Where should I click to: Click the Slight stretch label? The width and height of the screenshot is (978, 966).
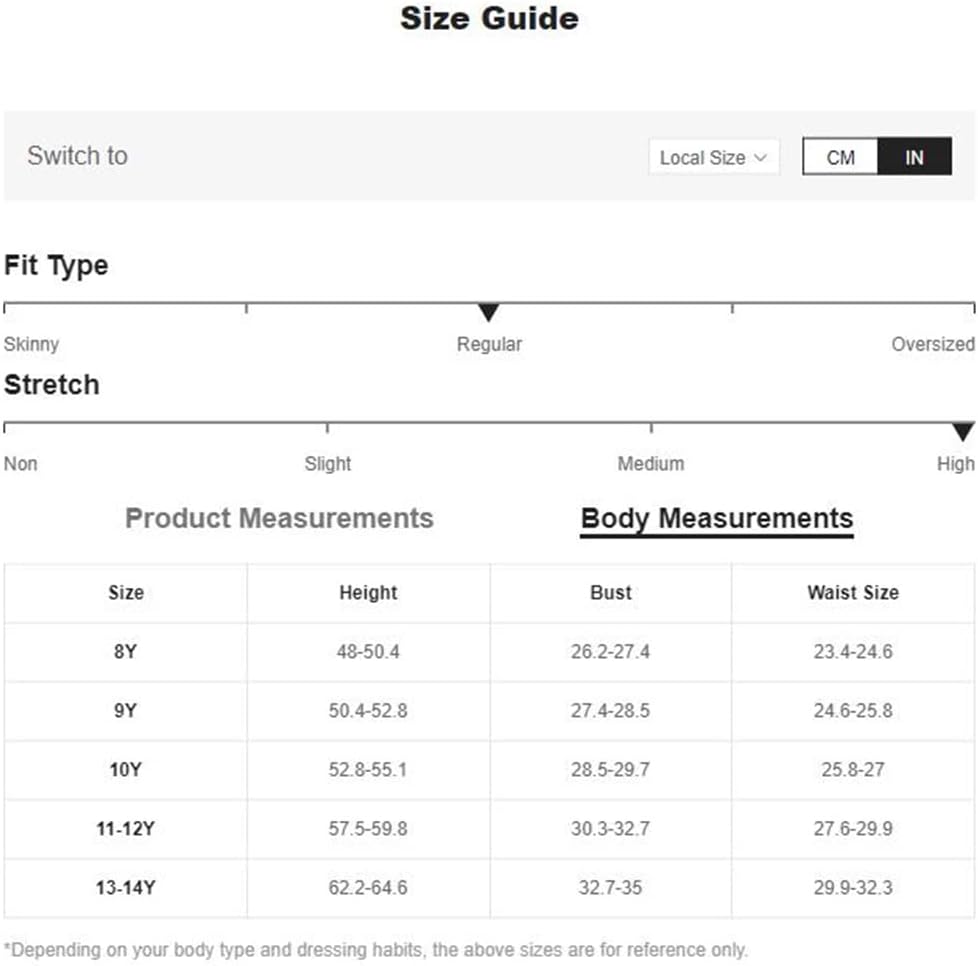pos(327,464)
